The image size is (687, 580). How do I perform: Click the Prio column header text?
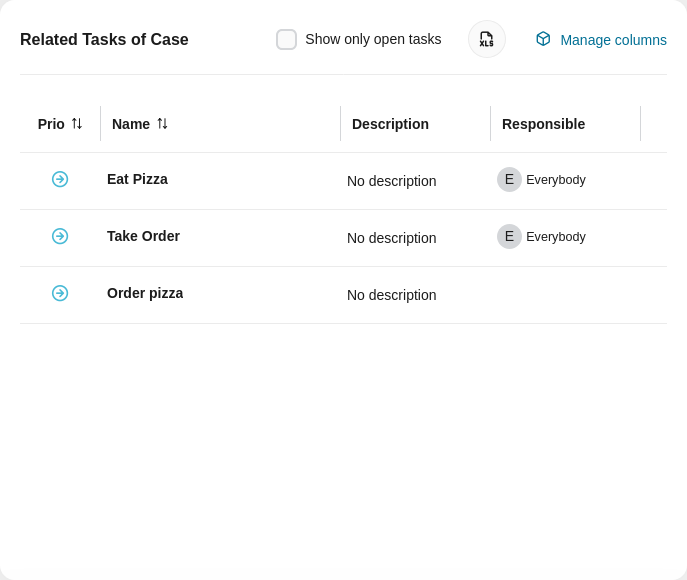point(51,124)
